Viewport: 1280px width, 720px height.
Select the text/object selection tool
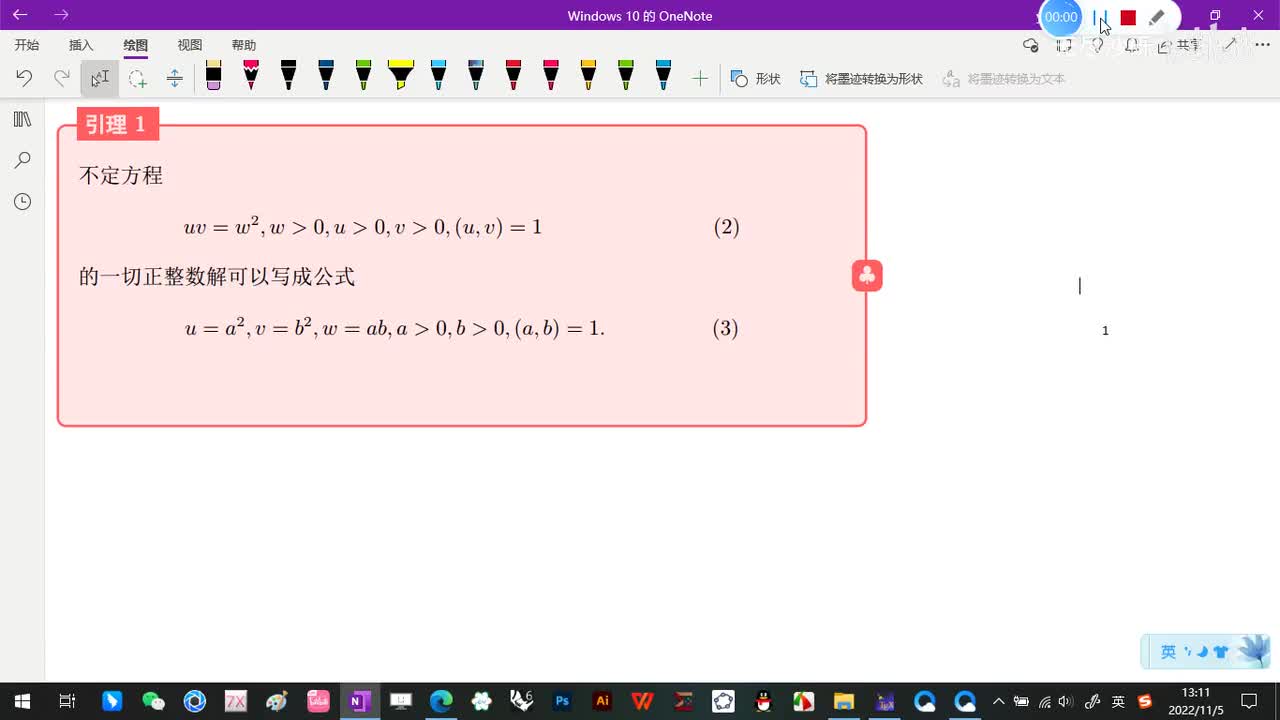pos(100,78)
